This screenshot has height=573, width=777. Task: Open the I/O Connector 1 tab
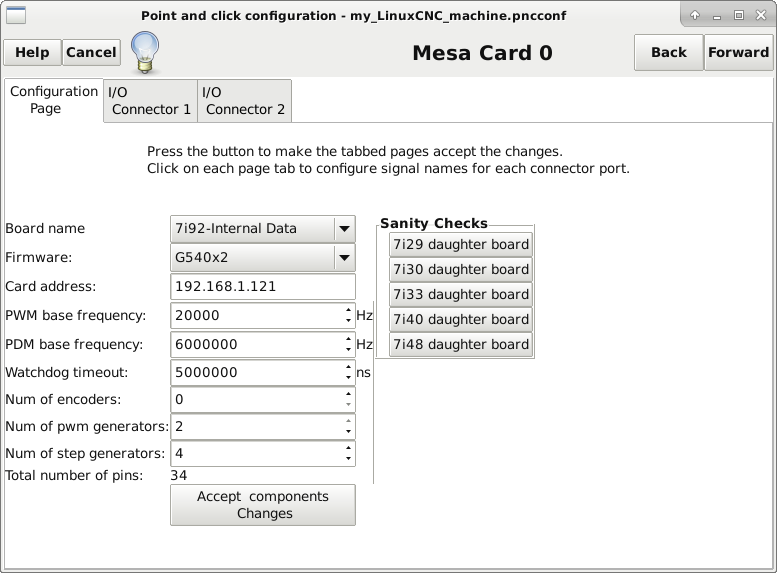[150, 101]
